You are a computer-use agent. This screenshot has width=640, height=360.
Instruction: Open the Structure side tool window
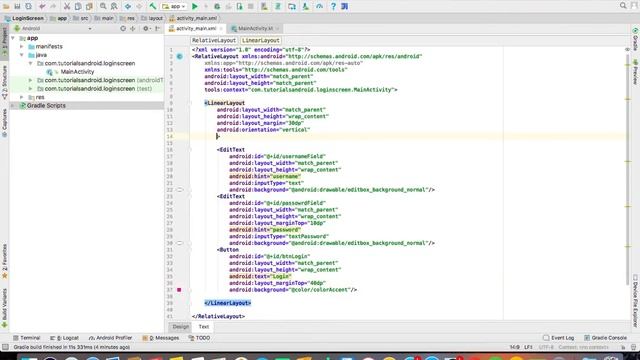click(x=4, y=82)
